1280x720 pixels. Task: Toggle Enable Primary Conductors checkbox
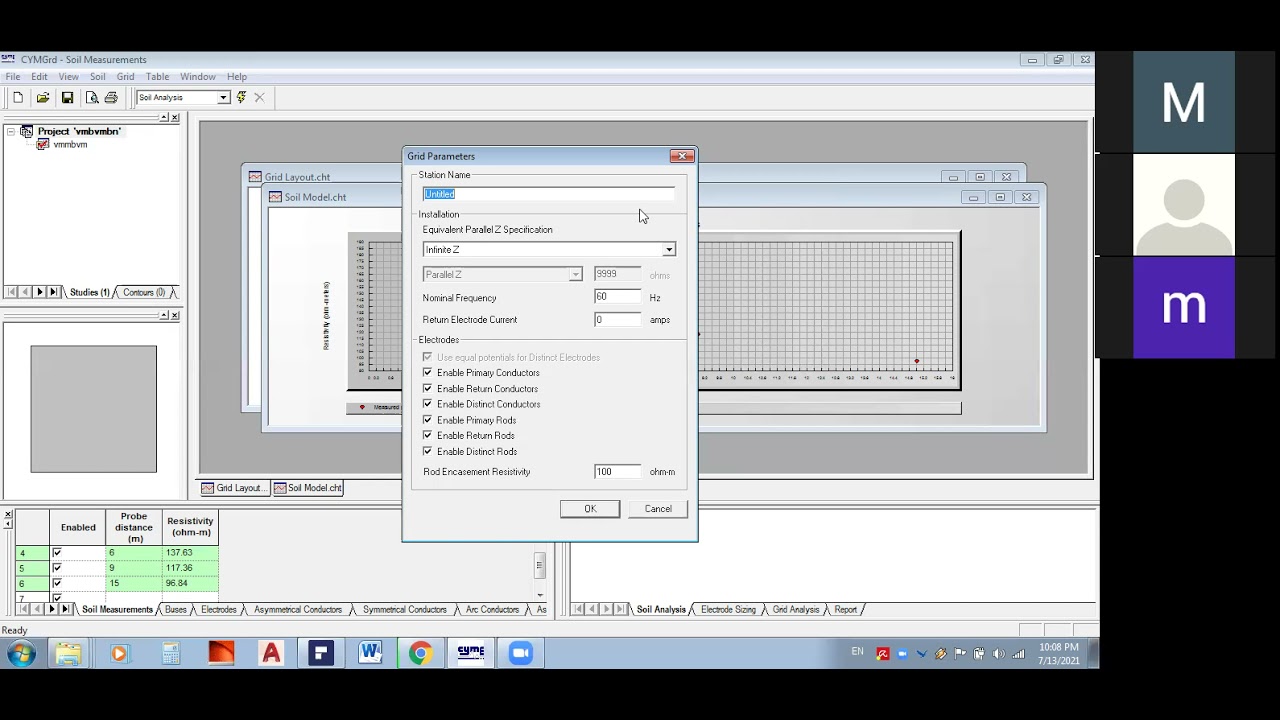pyautogui.click(x=428, y=373)
